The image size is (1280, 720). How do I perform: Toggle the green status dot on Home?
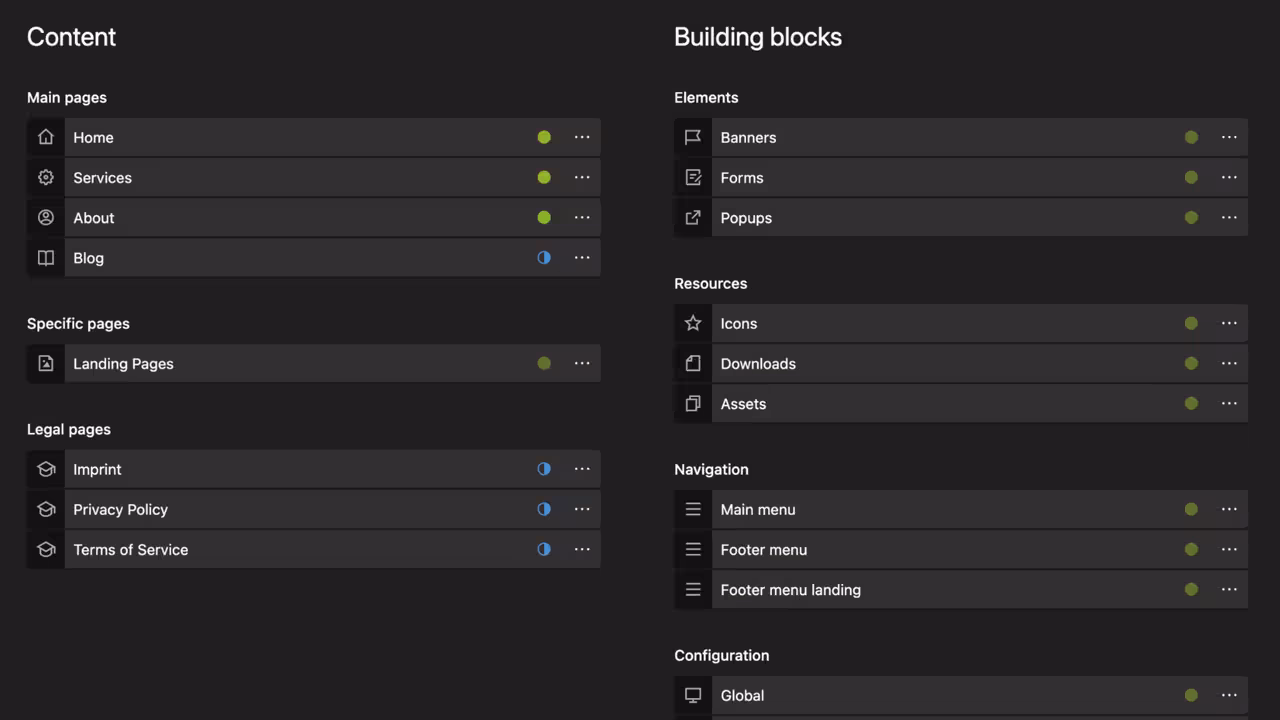(544, 137)
